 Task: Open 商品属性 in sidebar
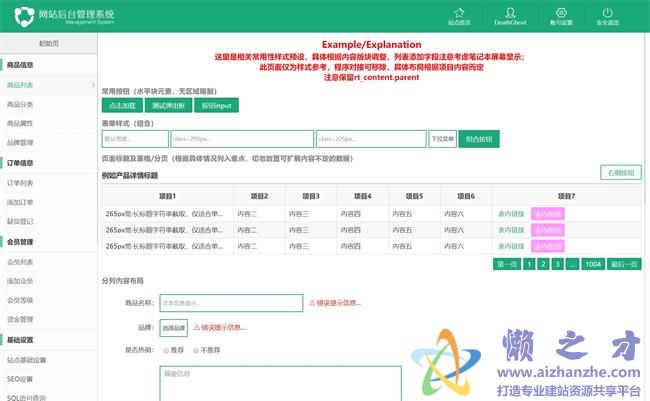(x=20, y=124)
